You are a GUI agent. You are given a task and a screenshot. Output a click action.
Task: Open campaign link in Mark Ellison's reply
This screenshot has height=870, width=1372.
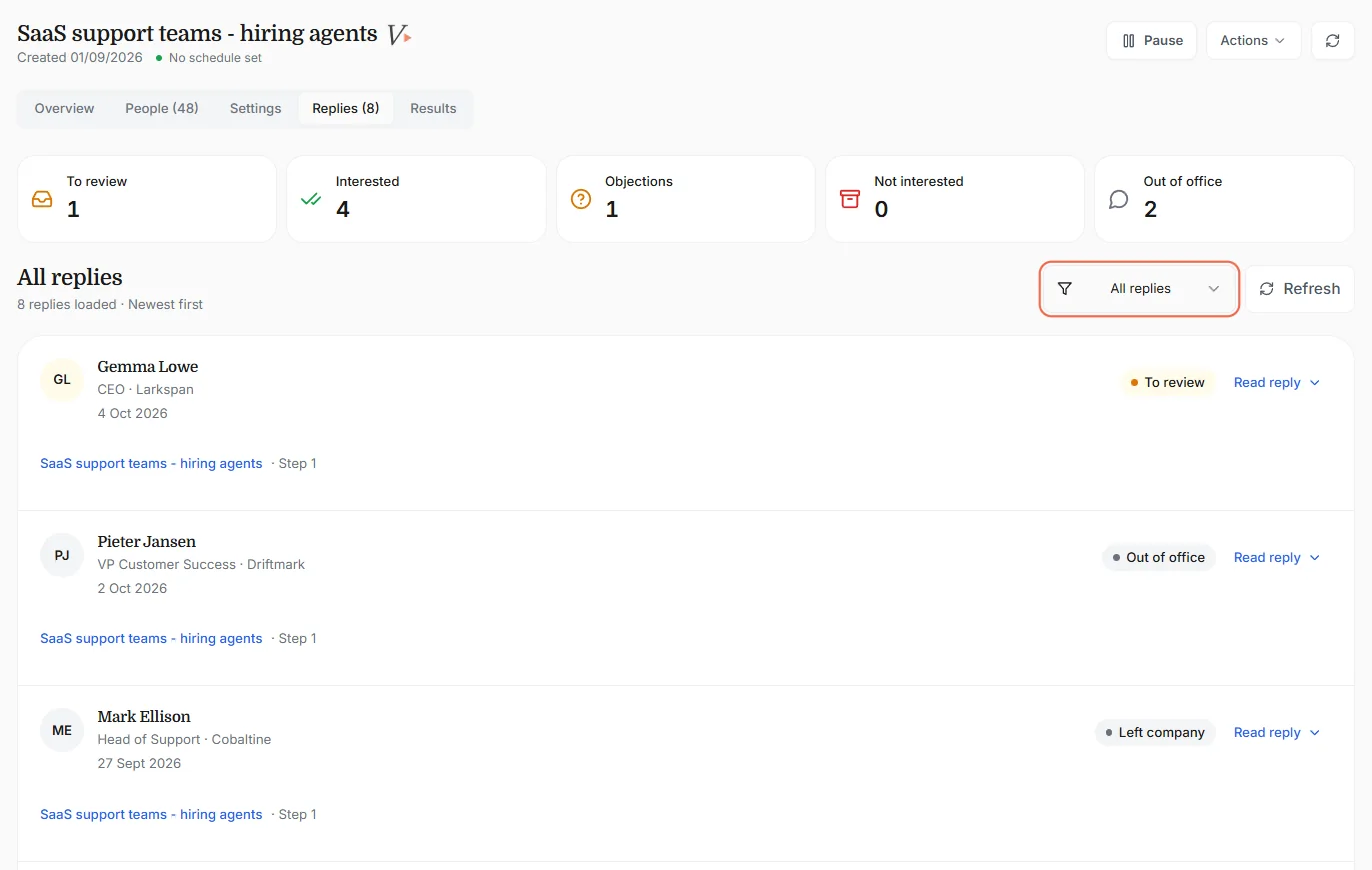(151, 815)
